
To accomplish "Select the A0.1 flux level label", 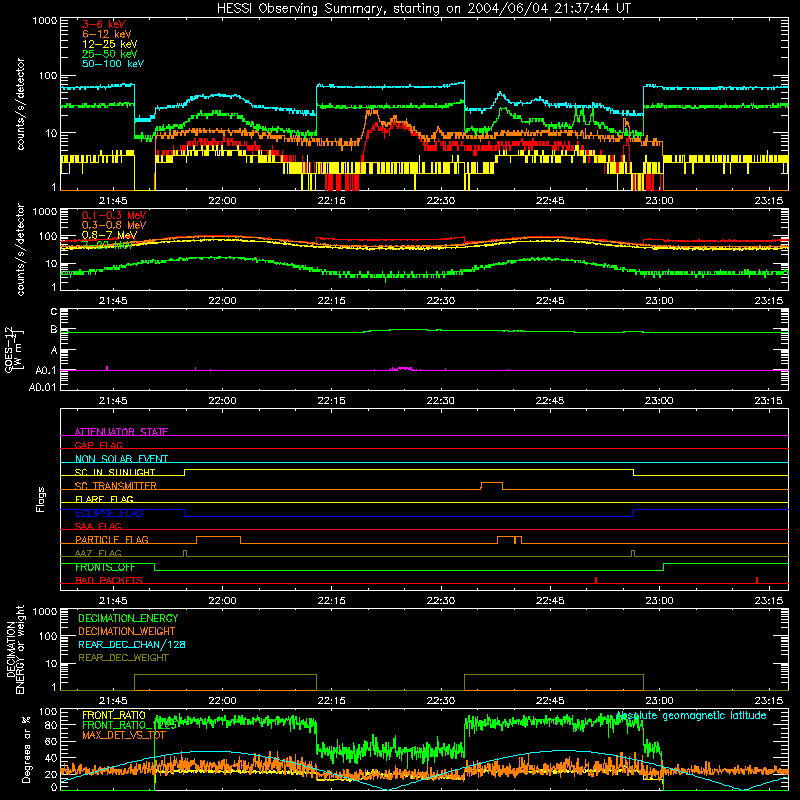I will (x=45, y=371).
